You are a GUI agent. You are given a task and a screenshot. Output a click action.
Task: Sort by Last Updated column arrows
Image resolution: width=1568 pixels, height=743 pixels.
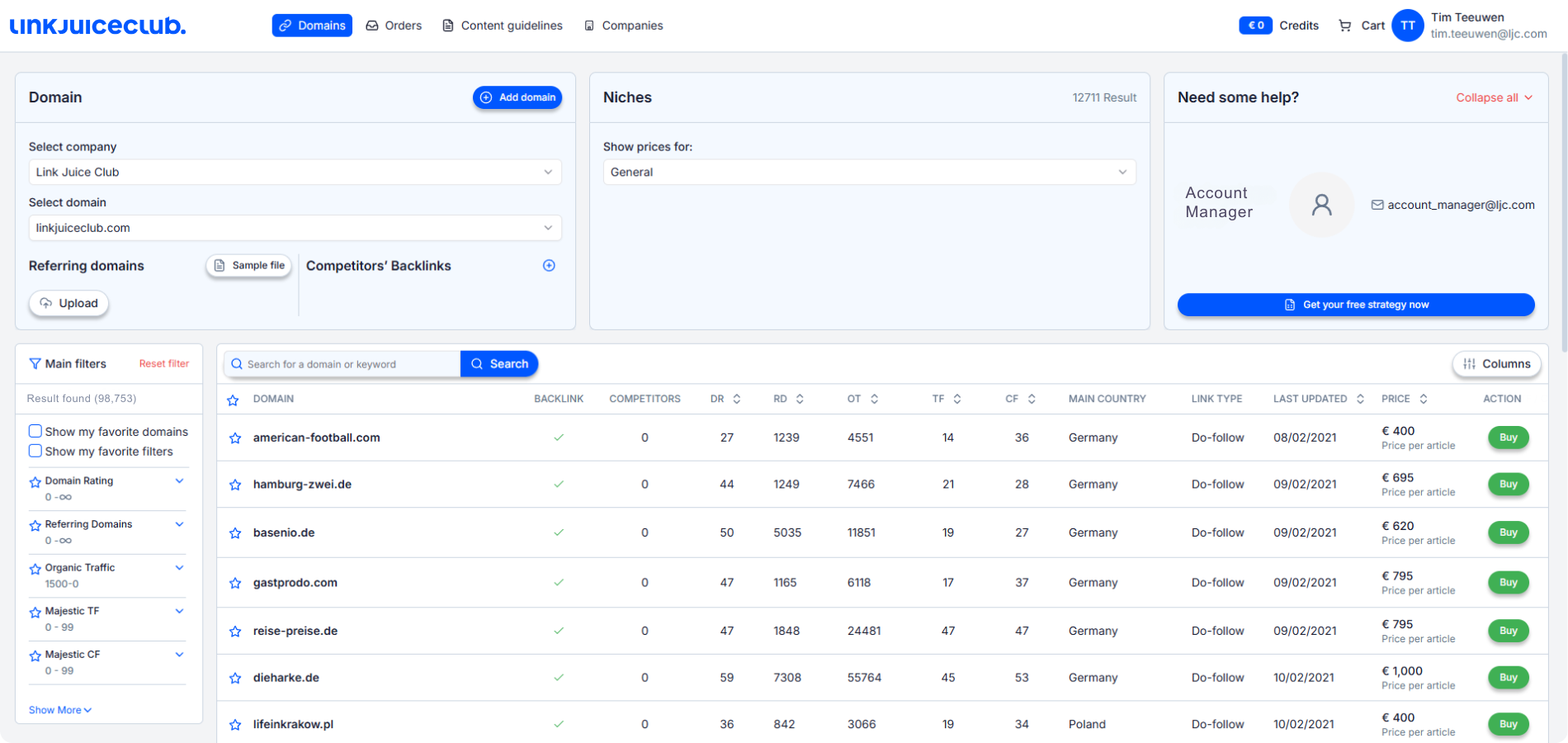pyautogui.click(x=1360, y=399)
